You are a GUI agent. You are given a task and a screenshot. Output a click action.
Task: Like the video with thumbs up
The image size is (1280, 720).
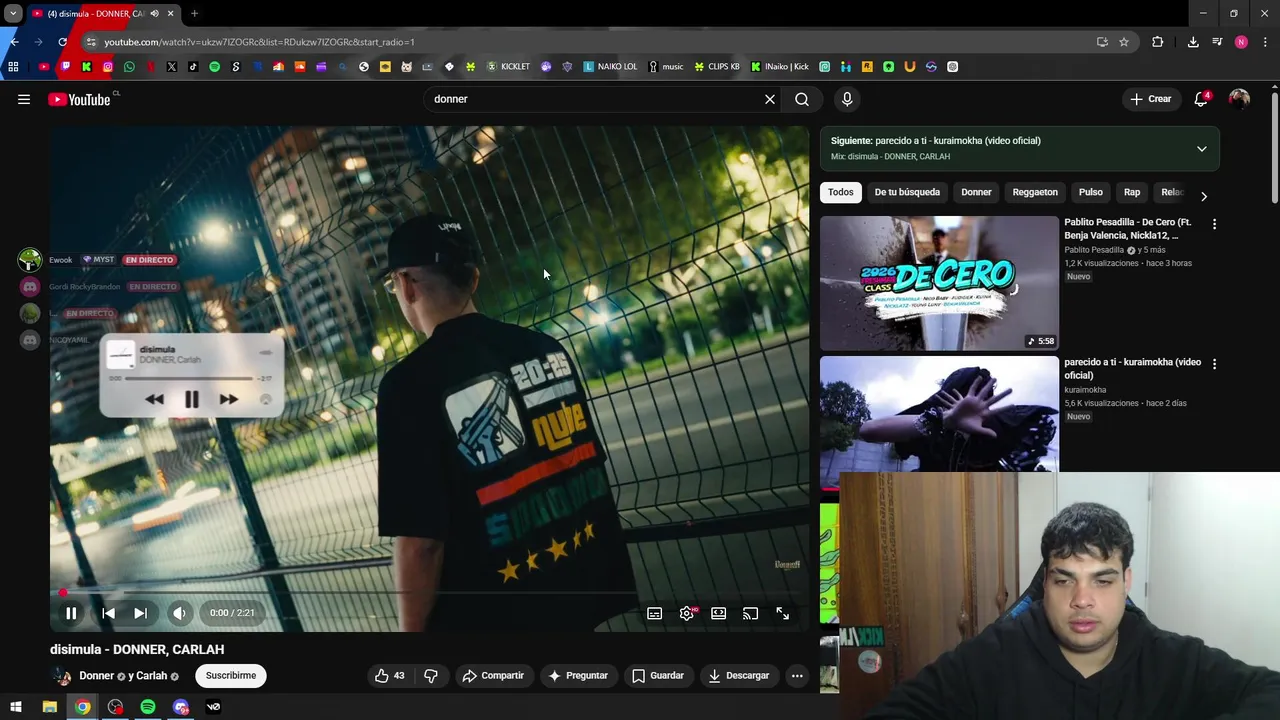[x=390, y=676]
